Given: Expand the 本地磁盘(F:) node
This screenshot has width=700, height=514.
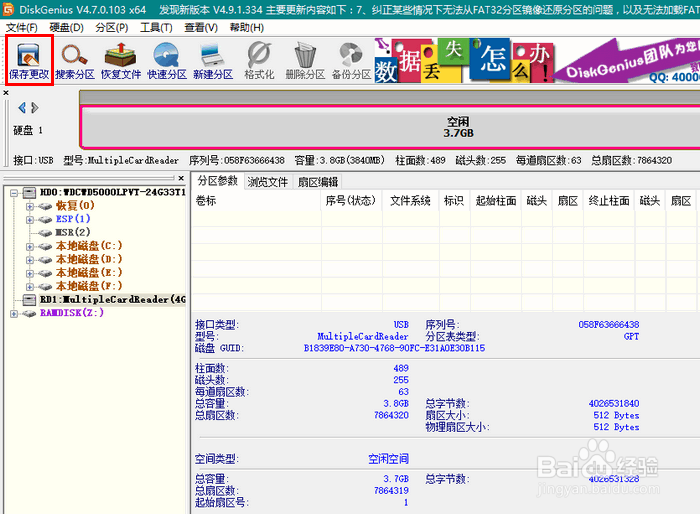Looking at the screenshot, I should 29,287.
